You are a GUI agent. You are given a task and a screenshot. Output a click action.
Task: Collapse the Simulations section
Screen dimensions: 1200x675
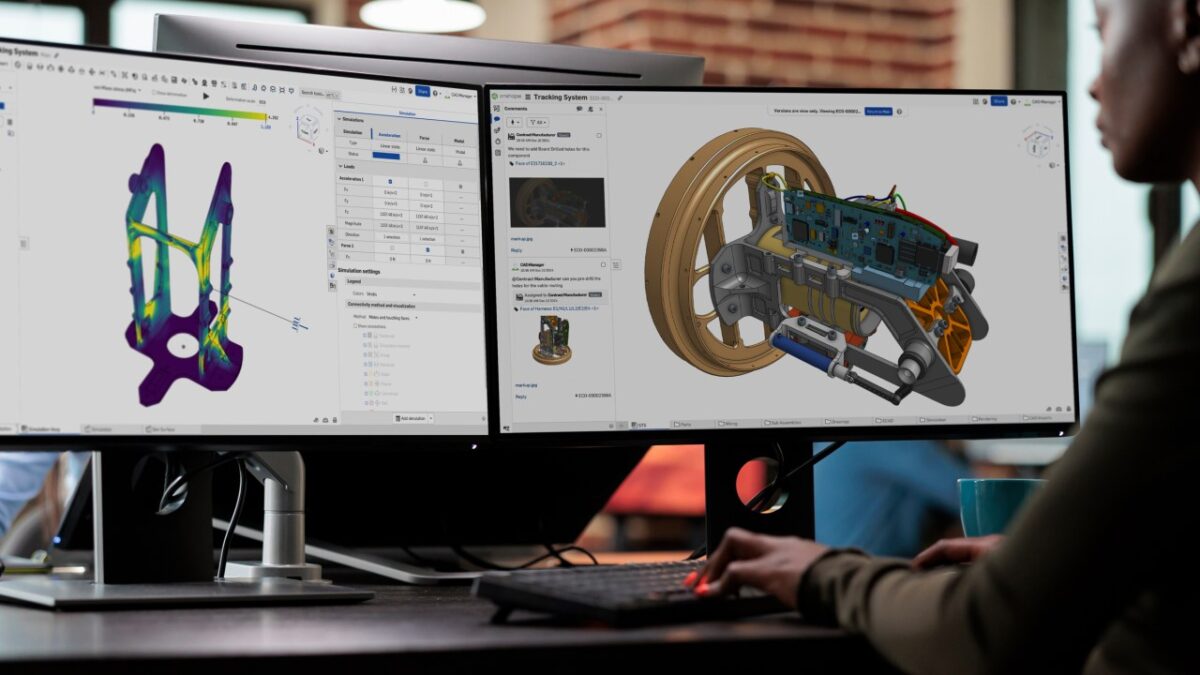click(340, 119)
